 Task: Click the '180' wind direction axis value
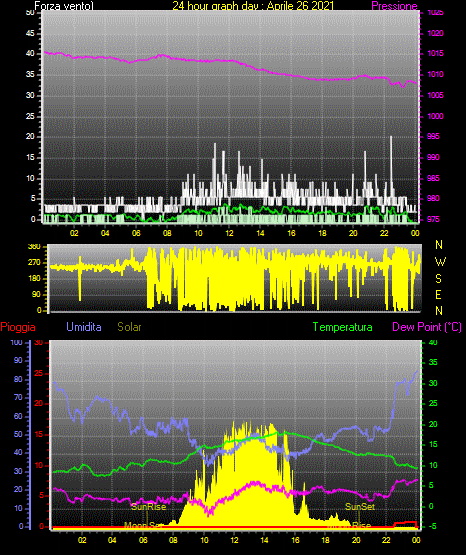pos(35,279)
